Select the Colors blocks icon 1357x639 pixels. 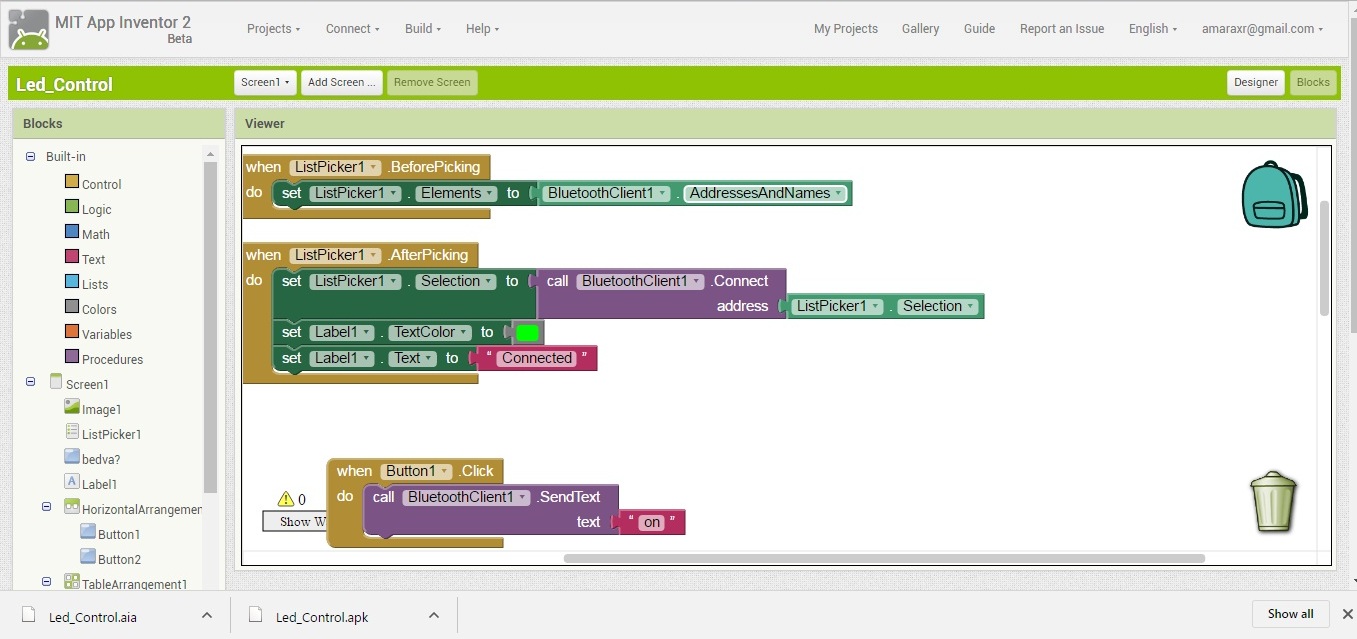click(72, 307)
